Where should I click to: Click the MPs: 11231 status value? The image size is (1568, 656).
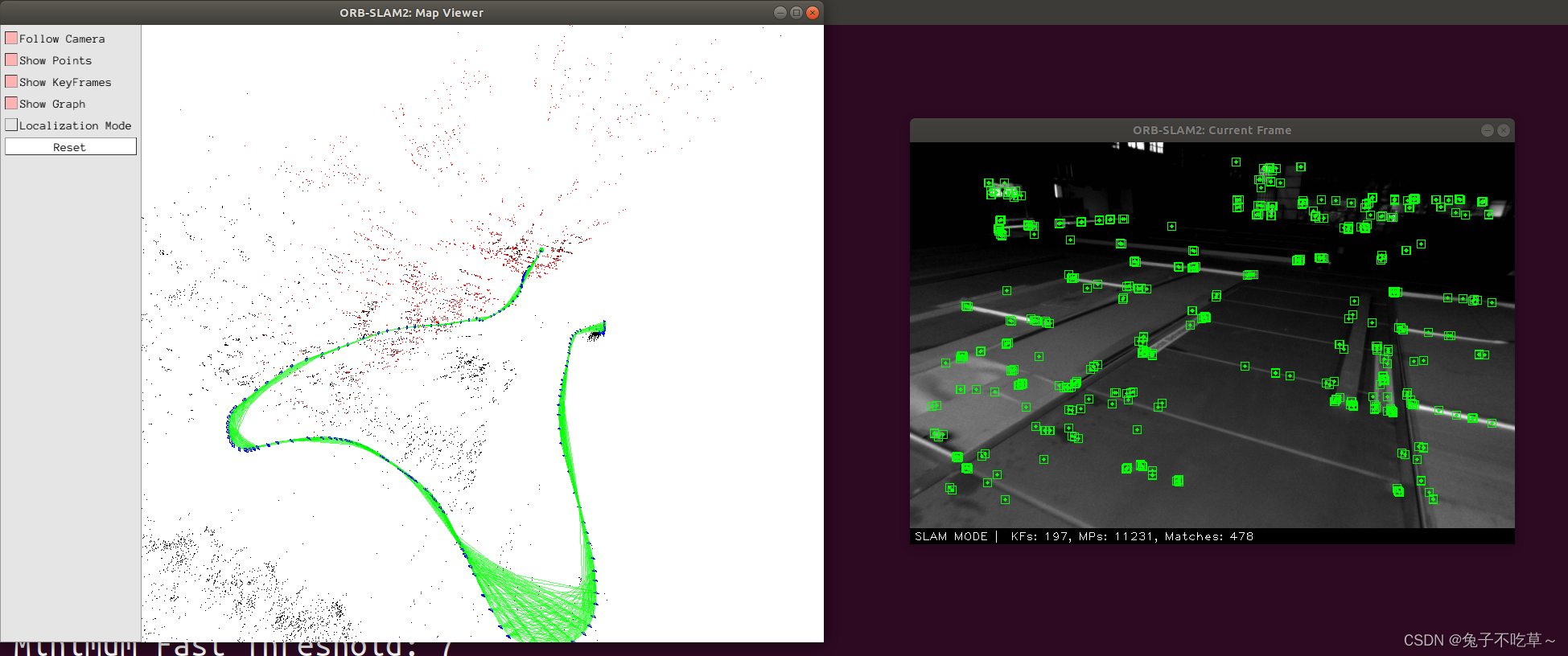coord(1116,536)
